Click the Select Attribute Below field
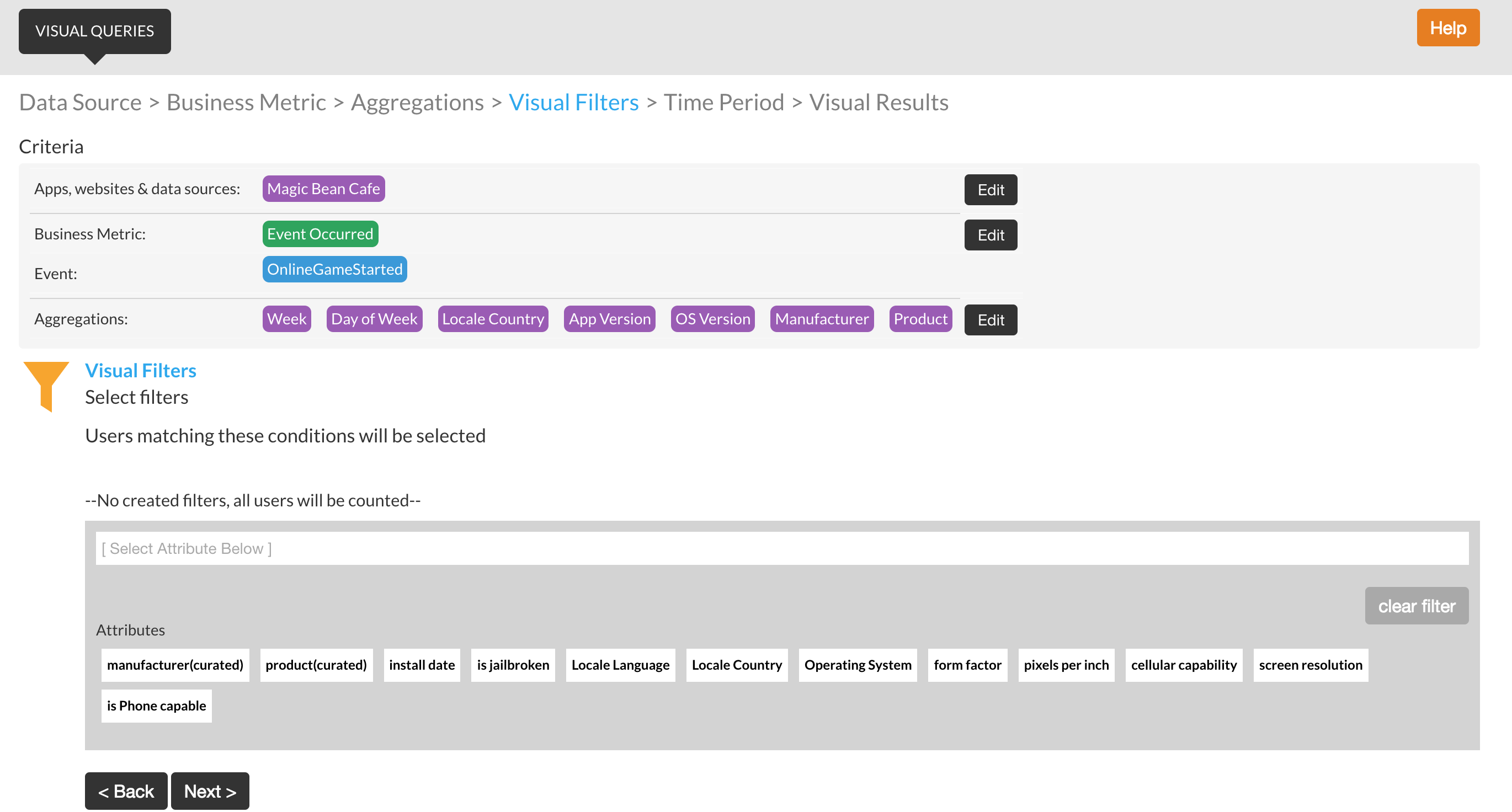Screen dimensions: 1512x812 click(x=782, y=548)
